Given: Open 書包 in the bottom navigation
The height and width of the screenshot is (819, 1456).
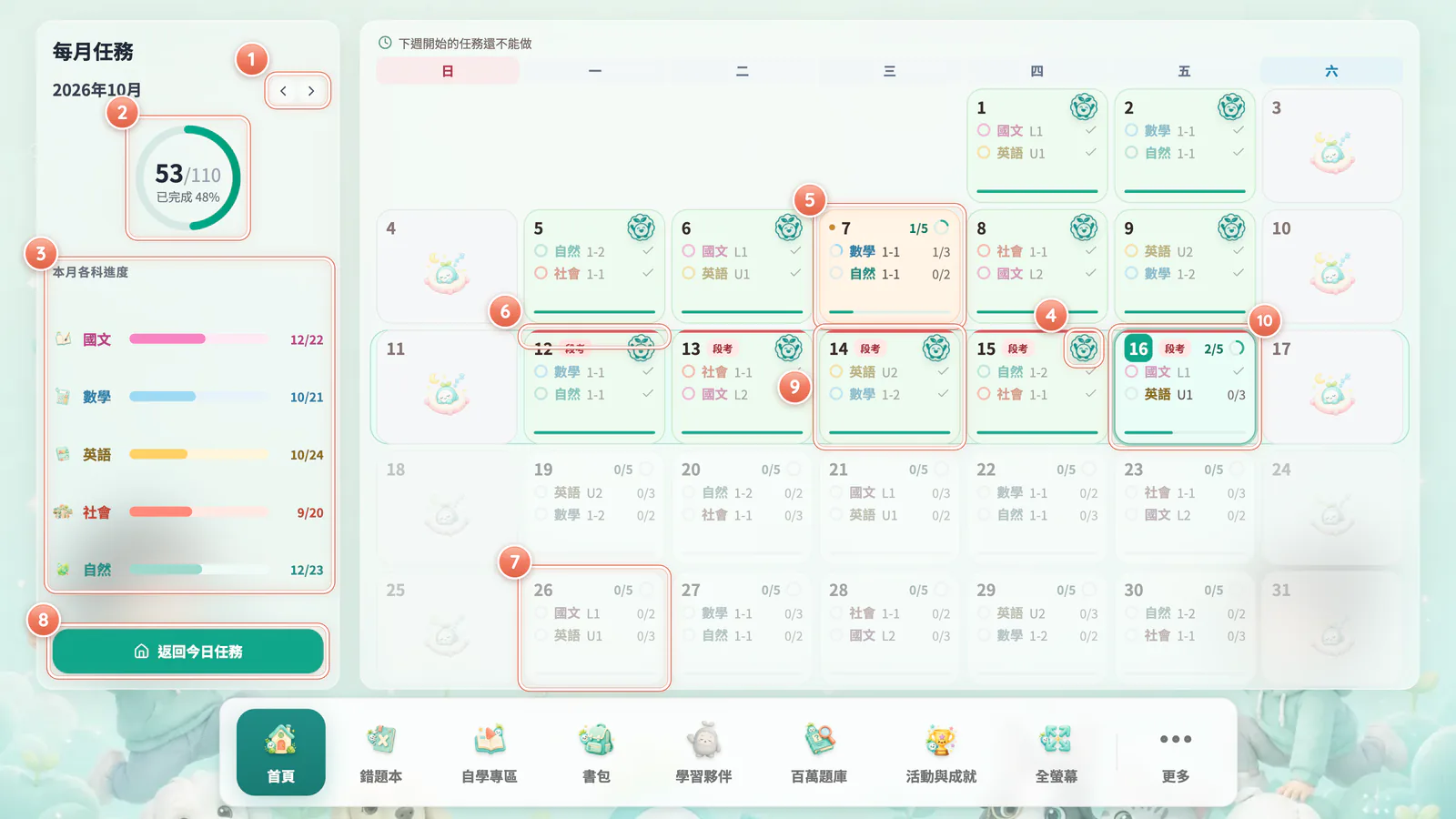Looking at the screenshot, I should (x=596, y=753).
